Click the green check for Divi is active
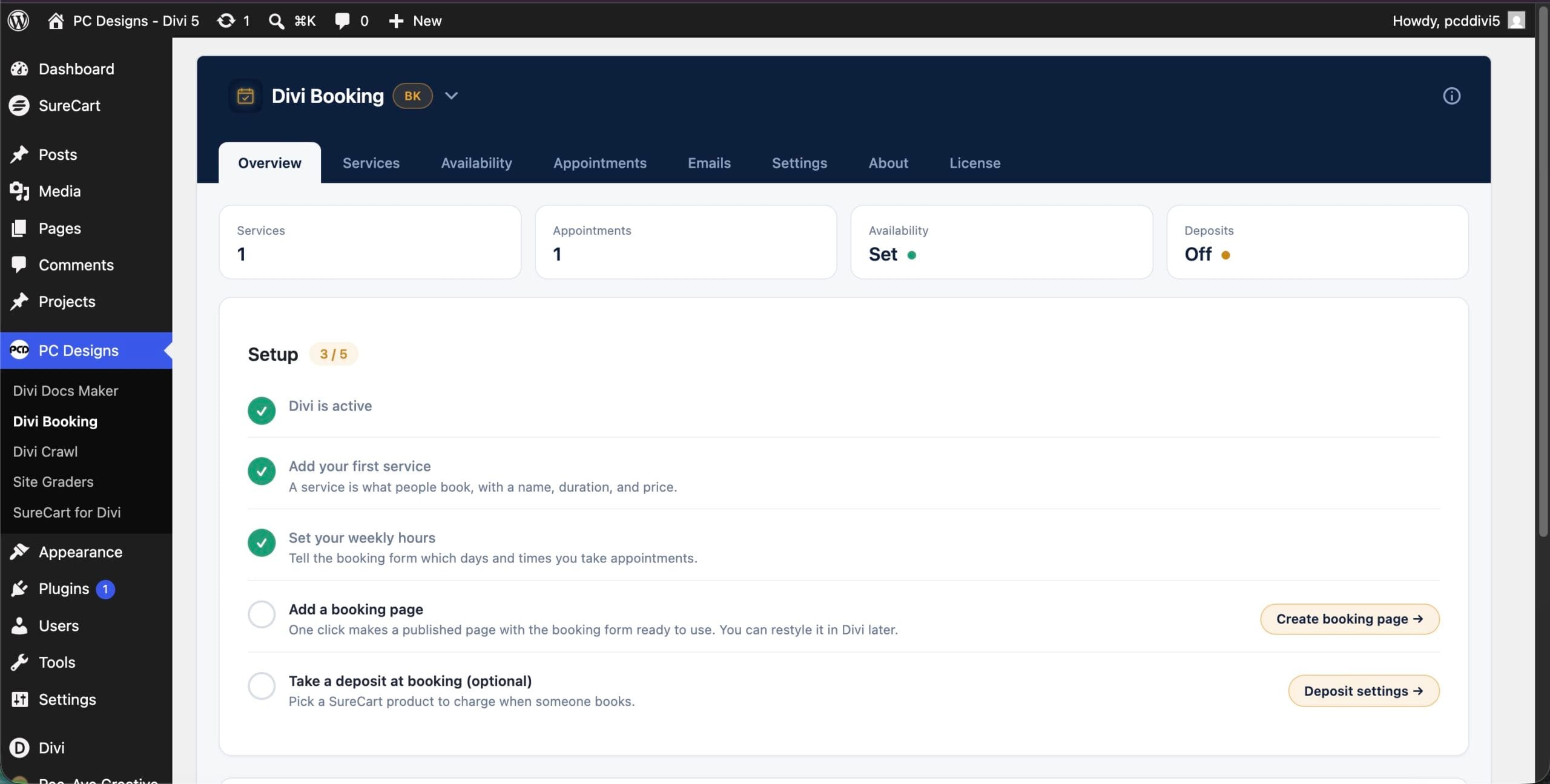The width and height of the screenshot is (1550, 784). pyautogui.click(x=262, y=410)
